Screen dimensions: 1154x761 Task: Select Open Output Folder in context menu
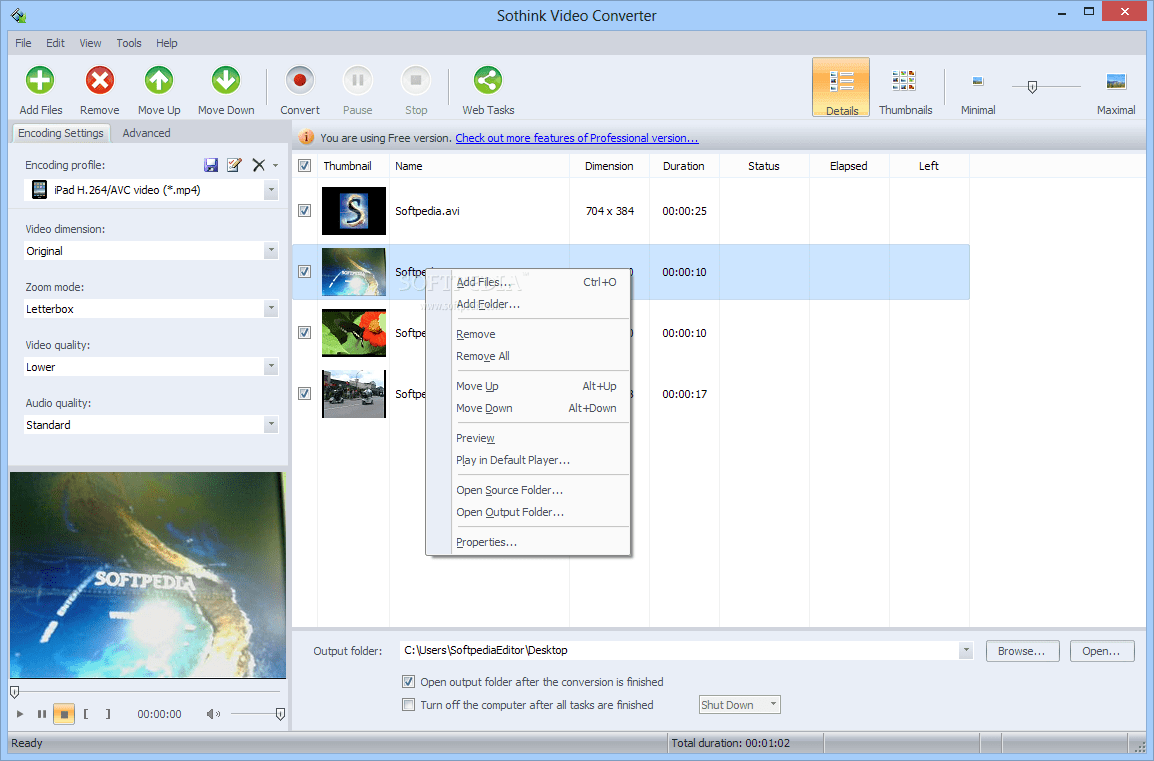click(x=511, y=512)
